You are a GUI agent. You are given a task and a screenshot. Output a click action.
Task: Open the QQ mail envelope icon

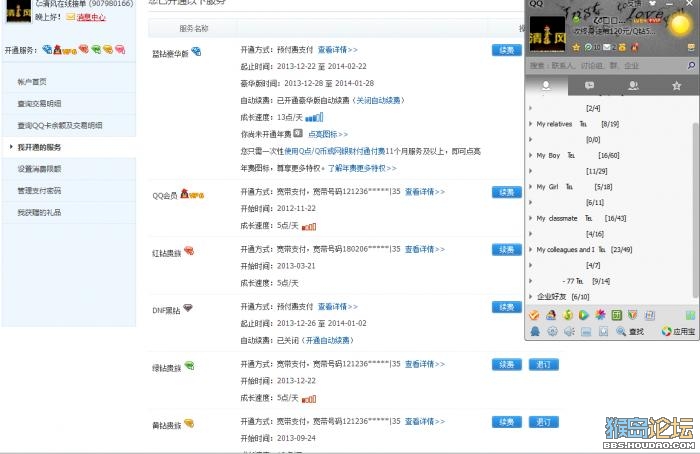click(x=607, y=47)
